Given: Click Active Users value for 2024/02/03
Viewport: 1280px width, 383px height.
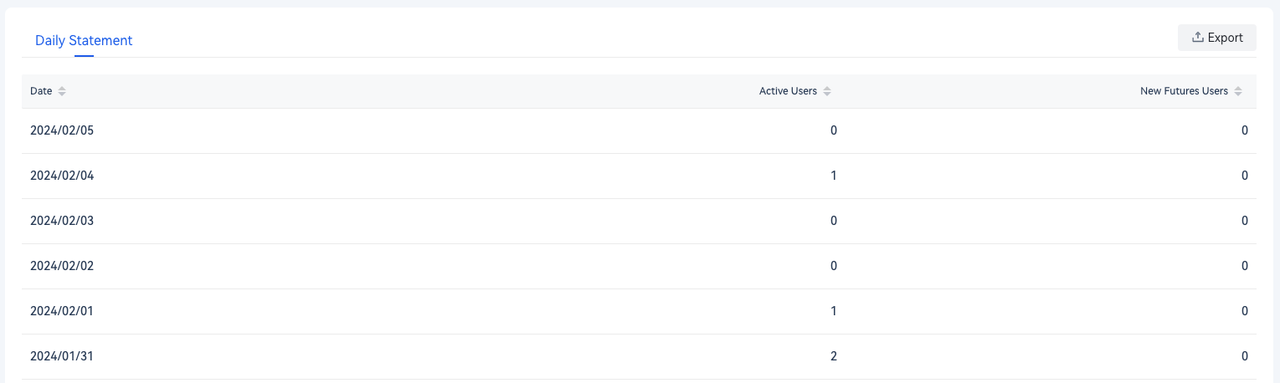Looking at the screenshot, I should coord(834,221).
